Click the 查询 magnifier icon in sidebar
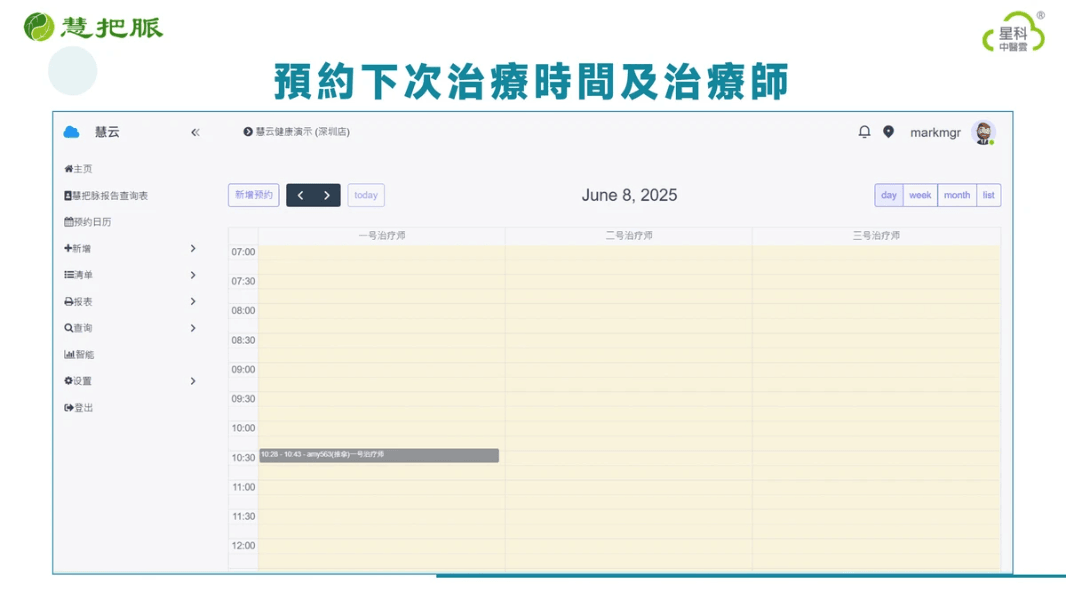 (x=69, y=328)
